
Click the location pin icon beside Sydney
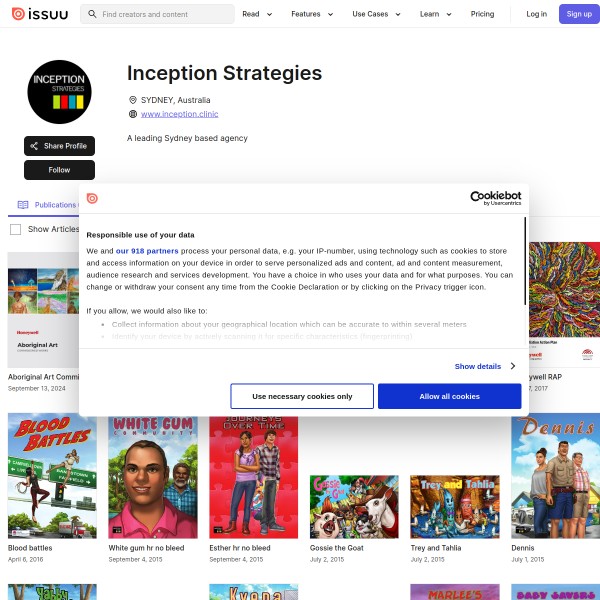click(x=133, y=100)
